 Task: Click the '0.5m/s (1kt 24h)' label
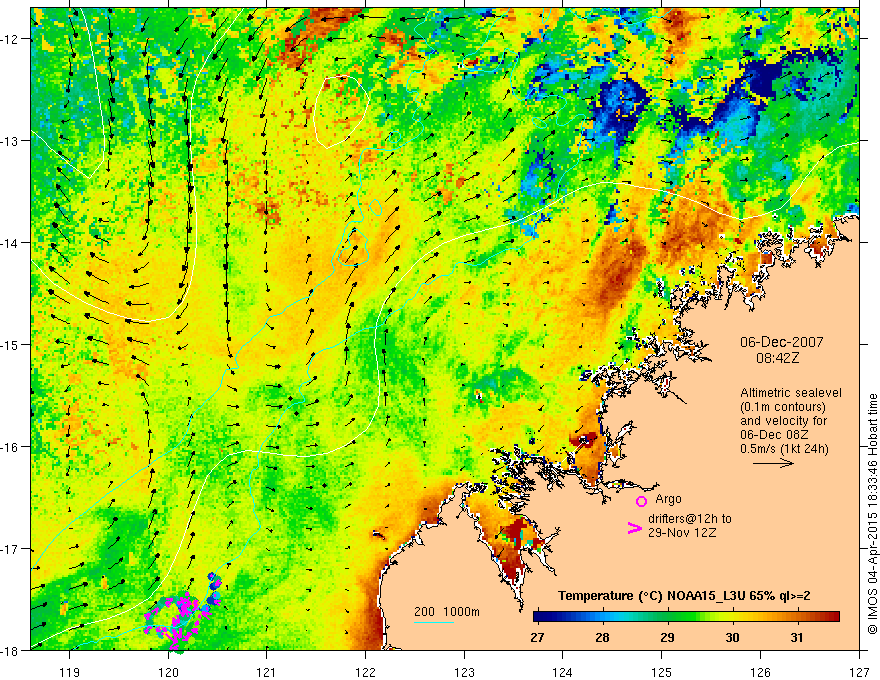784,449
